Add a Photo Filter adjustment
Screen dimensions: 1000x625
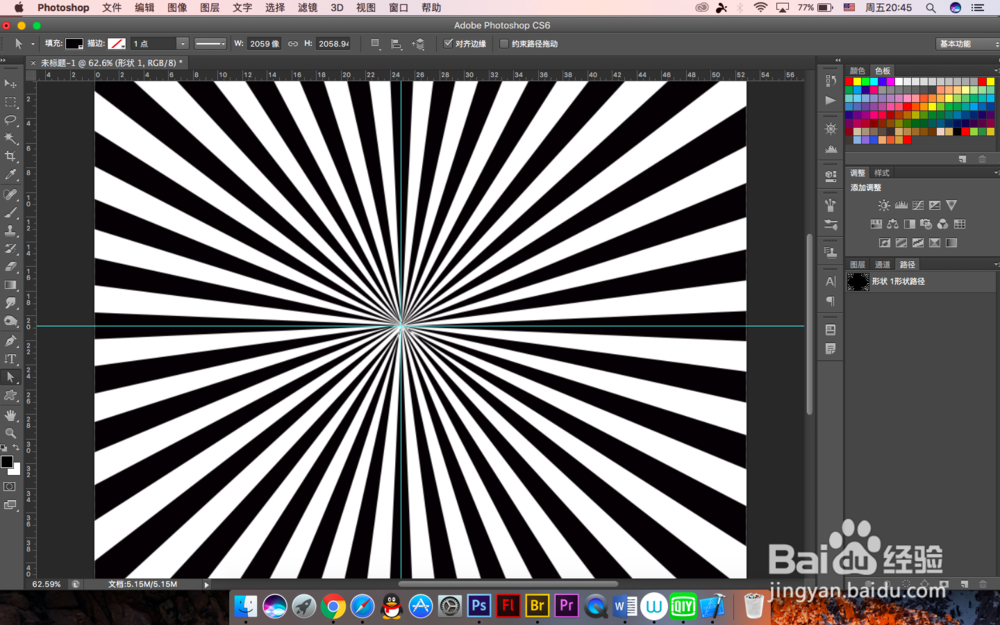(x=926, y=224)
